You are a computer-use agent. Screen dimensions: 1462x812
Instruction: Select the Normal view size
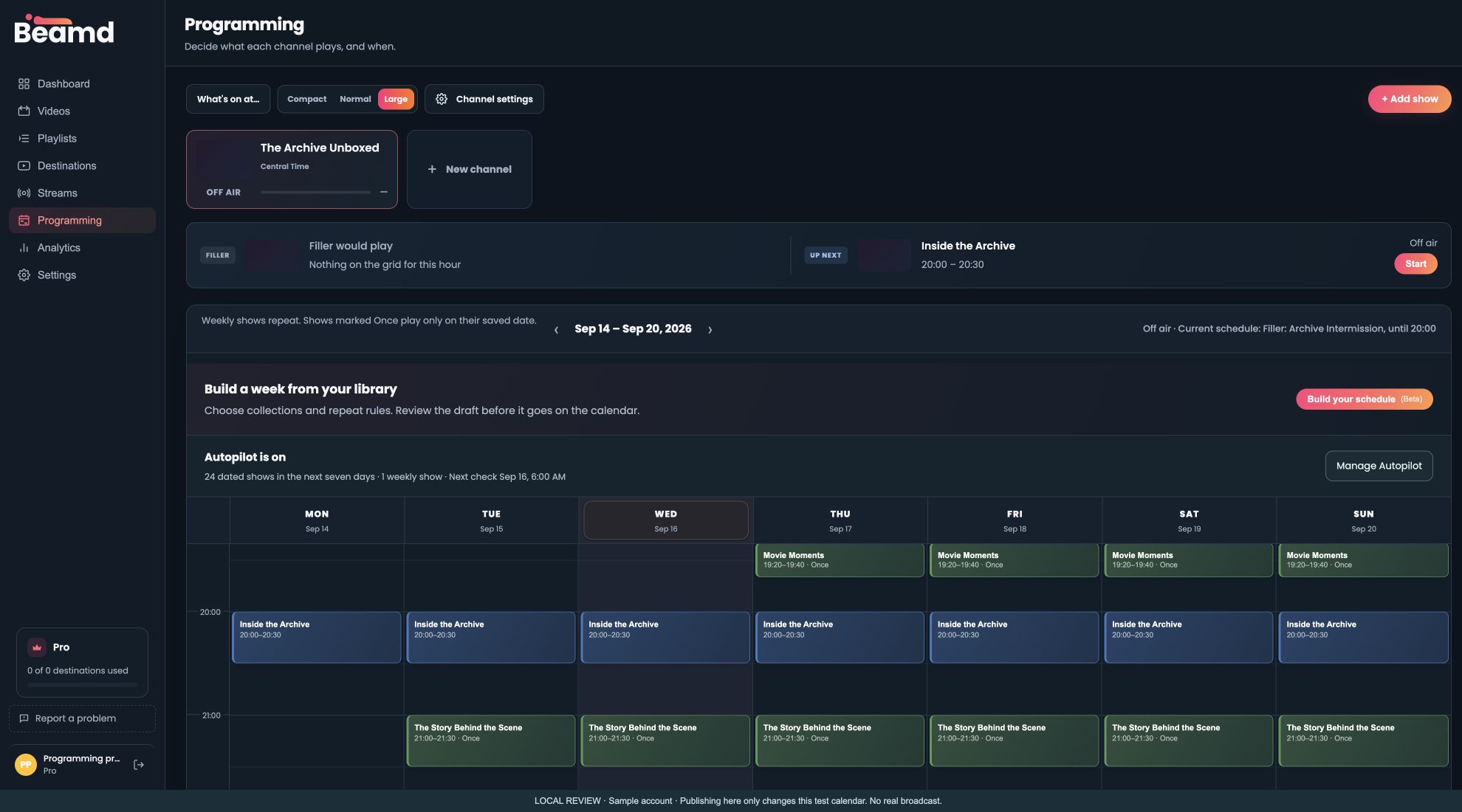coord(355,99)
